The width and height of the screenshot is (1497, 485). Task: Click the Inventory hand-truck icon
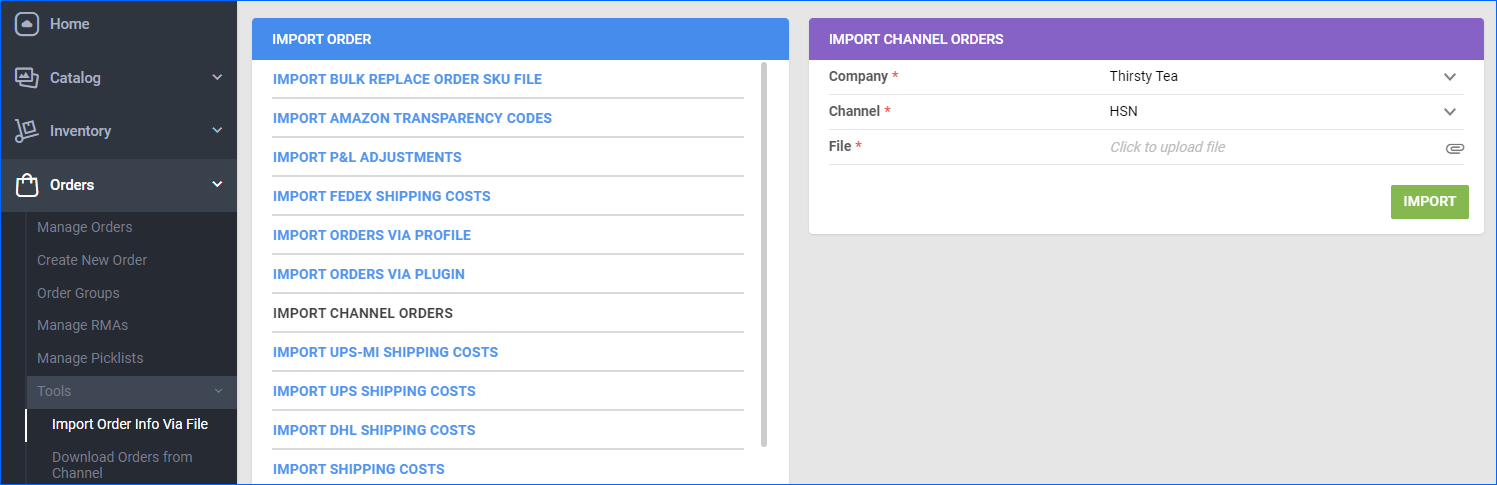(x=27, y=131)
